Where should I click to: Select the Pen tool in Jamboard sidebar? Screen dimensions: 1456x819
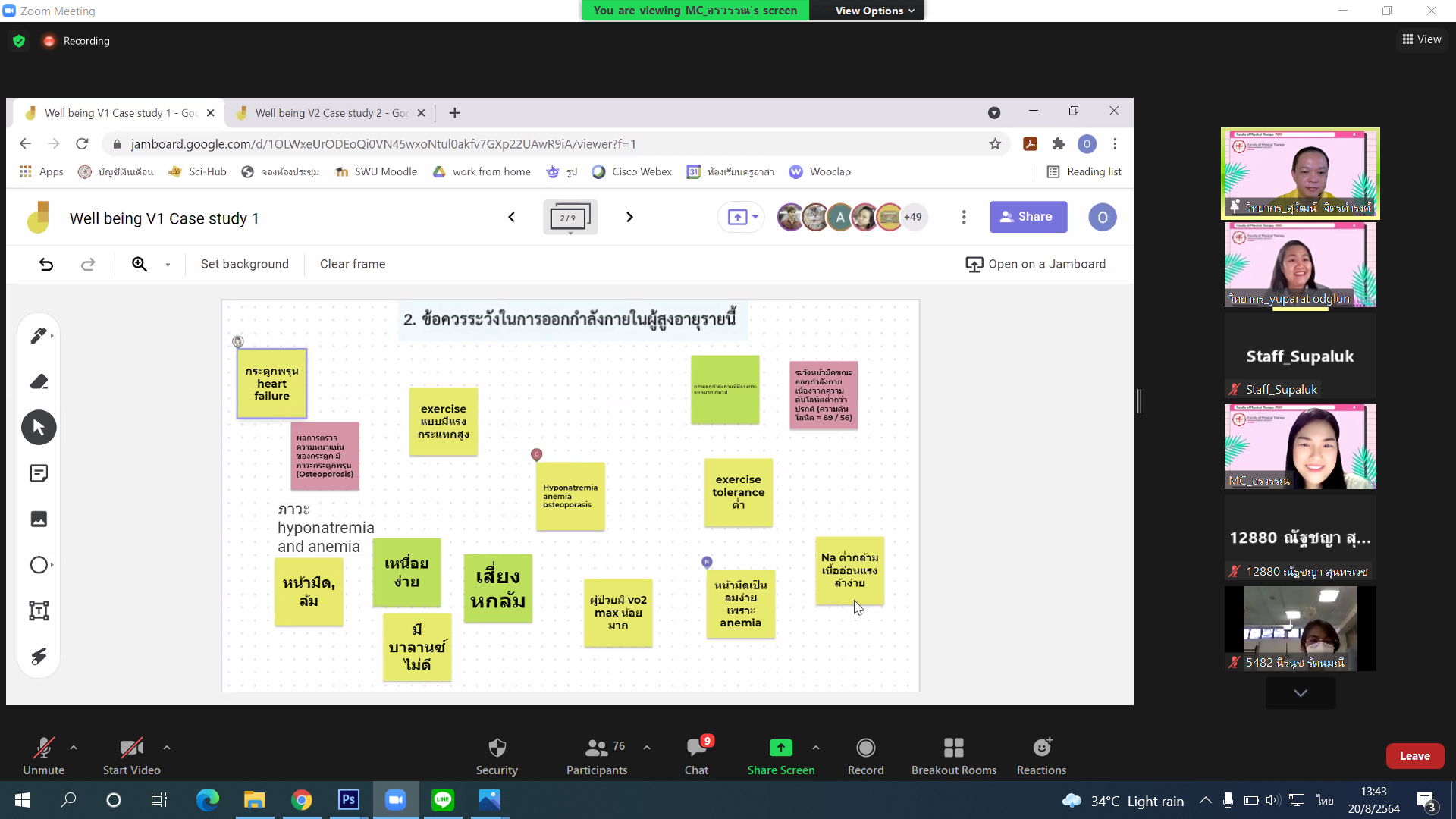tap(38, 336)
